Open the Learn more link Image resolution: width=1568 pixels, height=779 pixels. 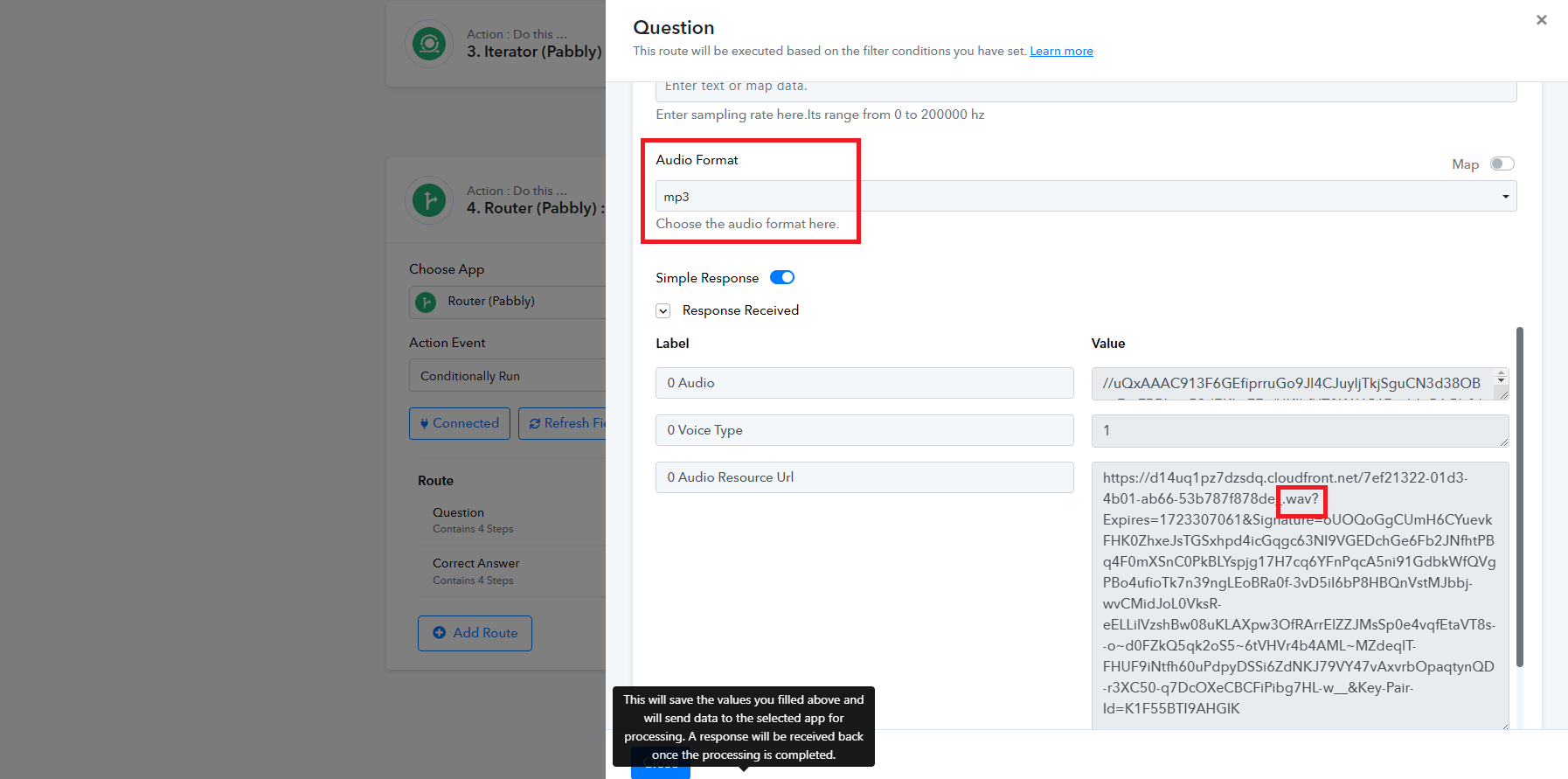(1061, 51)
